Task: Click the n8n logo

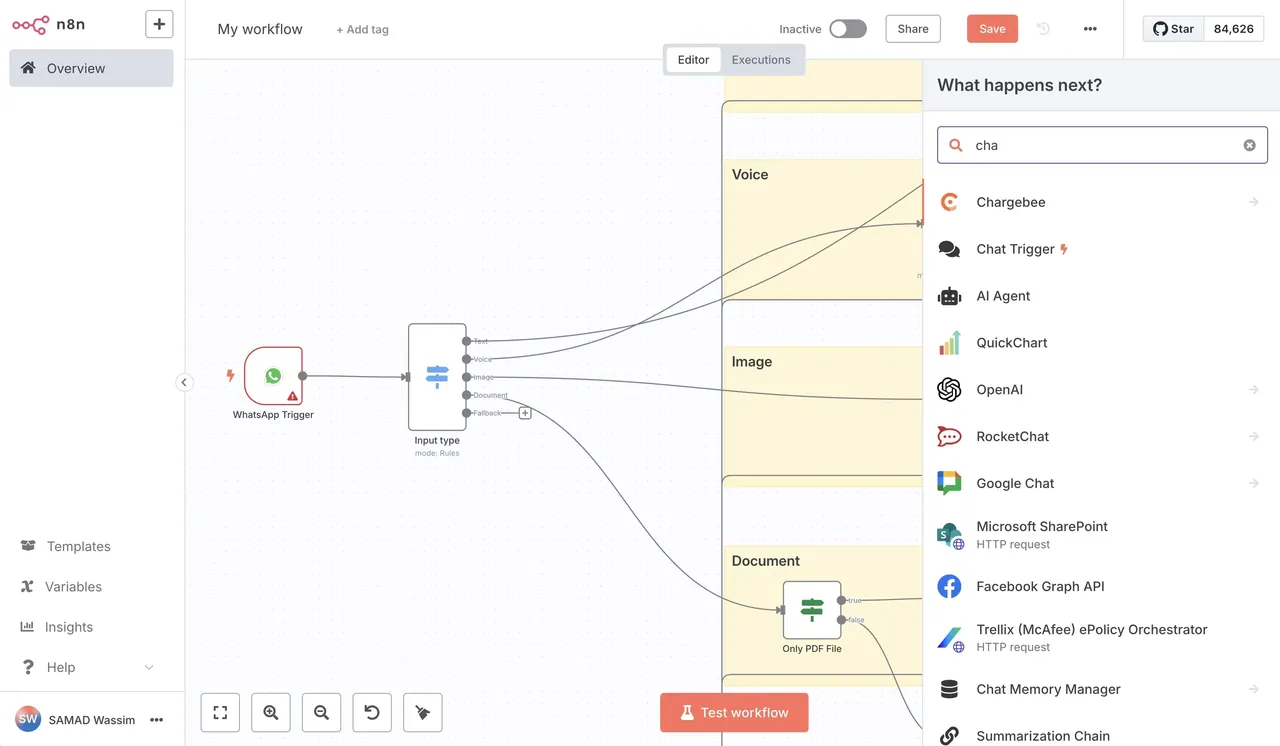Action: pos(48,24)
